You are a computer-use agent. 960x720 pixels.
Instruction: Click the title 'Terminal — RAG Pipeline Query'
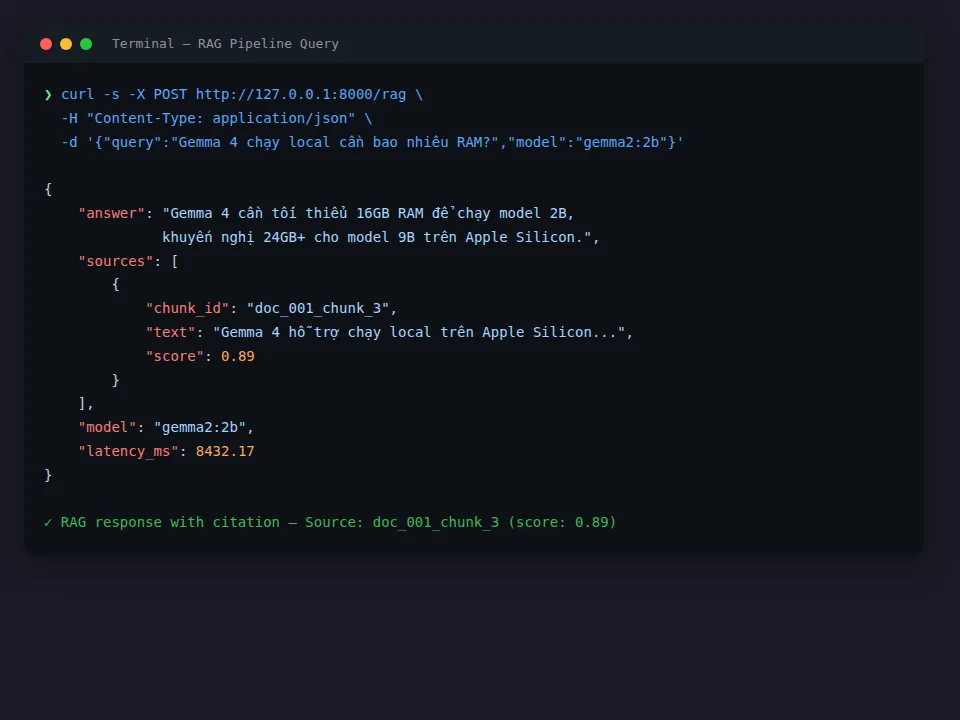click(x=225, y=44)
